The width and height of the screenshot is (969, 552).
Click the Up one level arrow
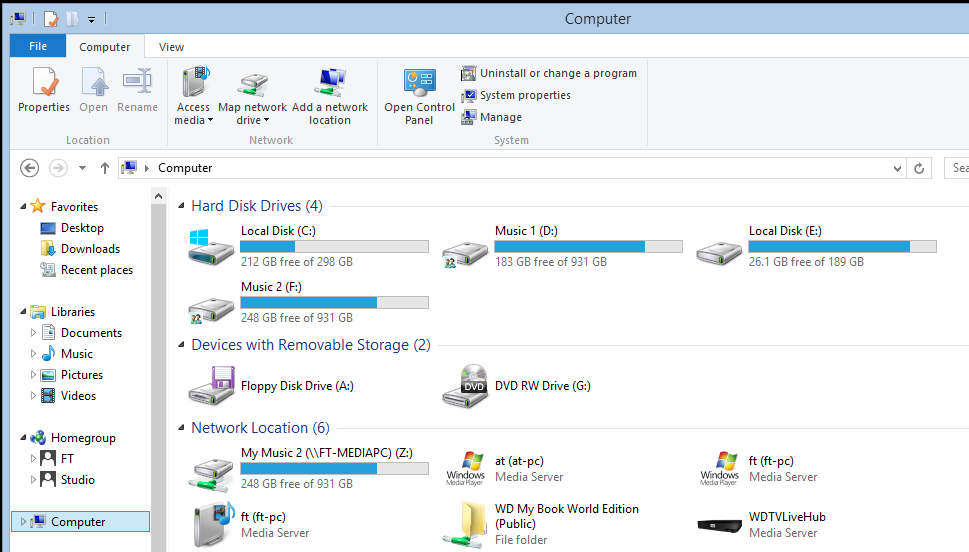tap(105, 168)
